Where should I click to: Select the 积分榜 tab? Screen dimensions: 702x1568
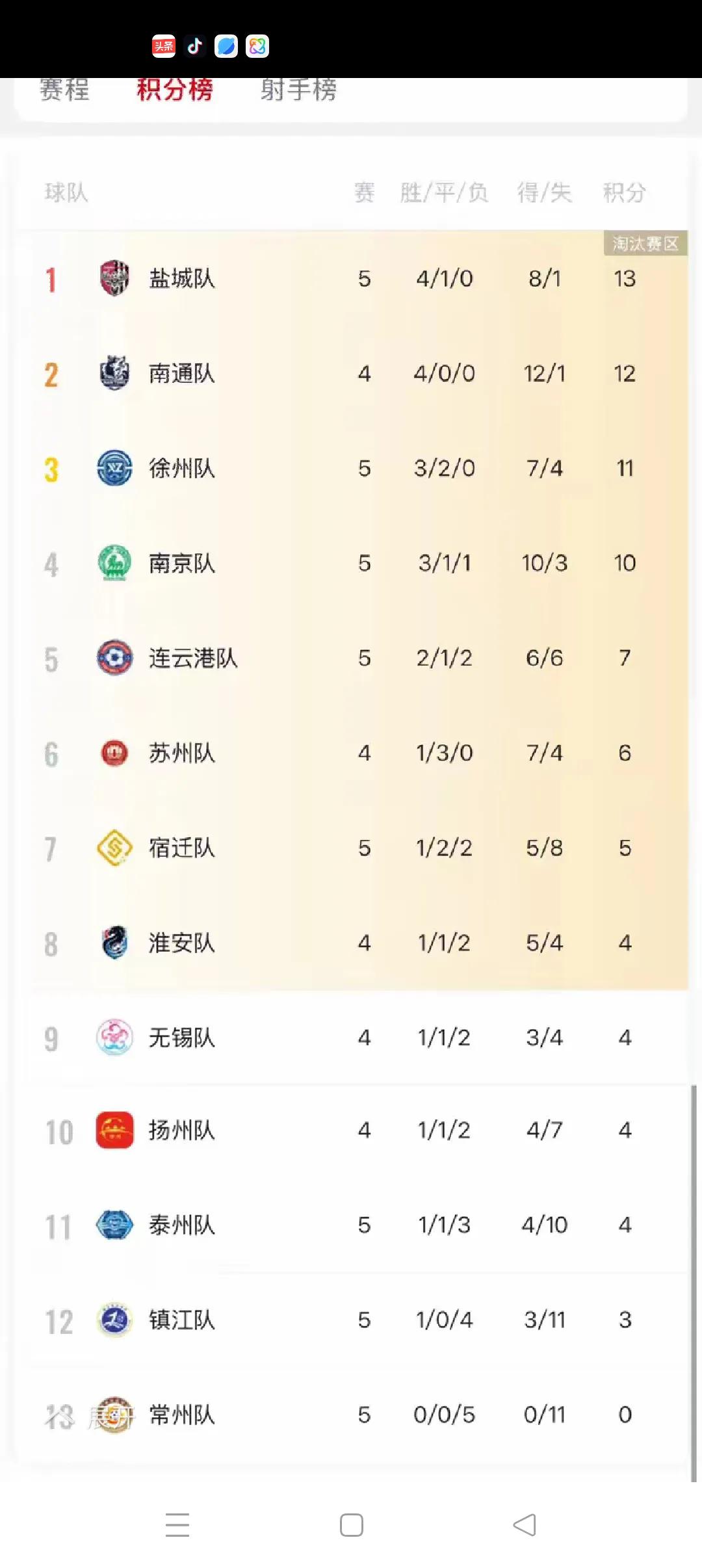click(x=175, y=90)
